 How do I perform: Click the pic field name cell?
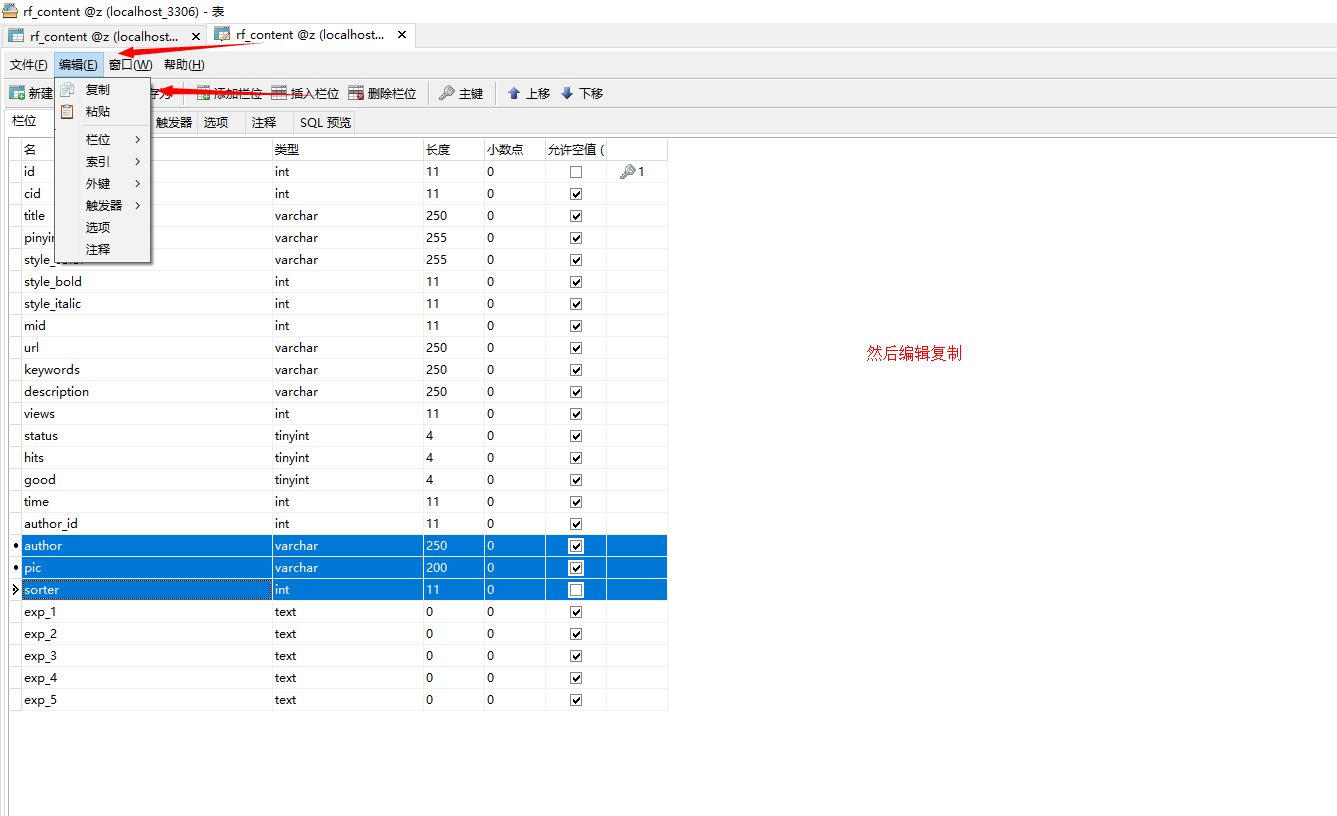147,568
